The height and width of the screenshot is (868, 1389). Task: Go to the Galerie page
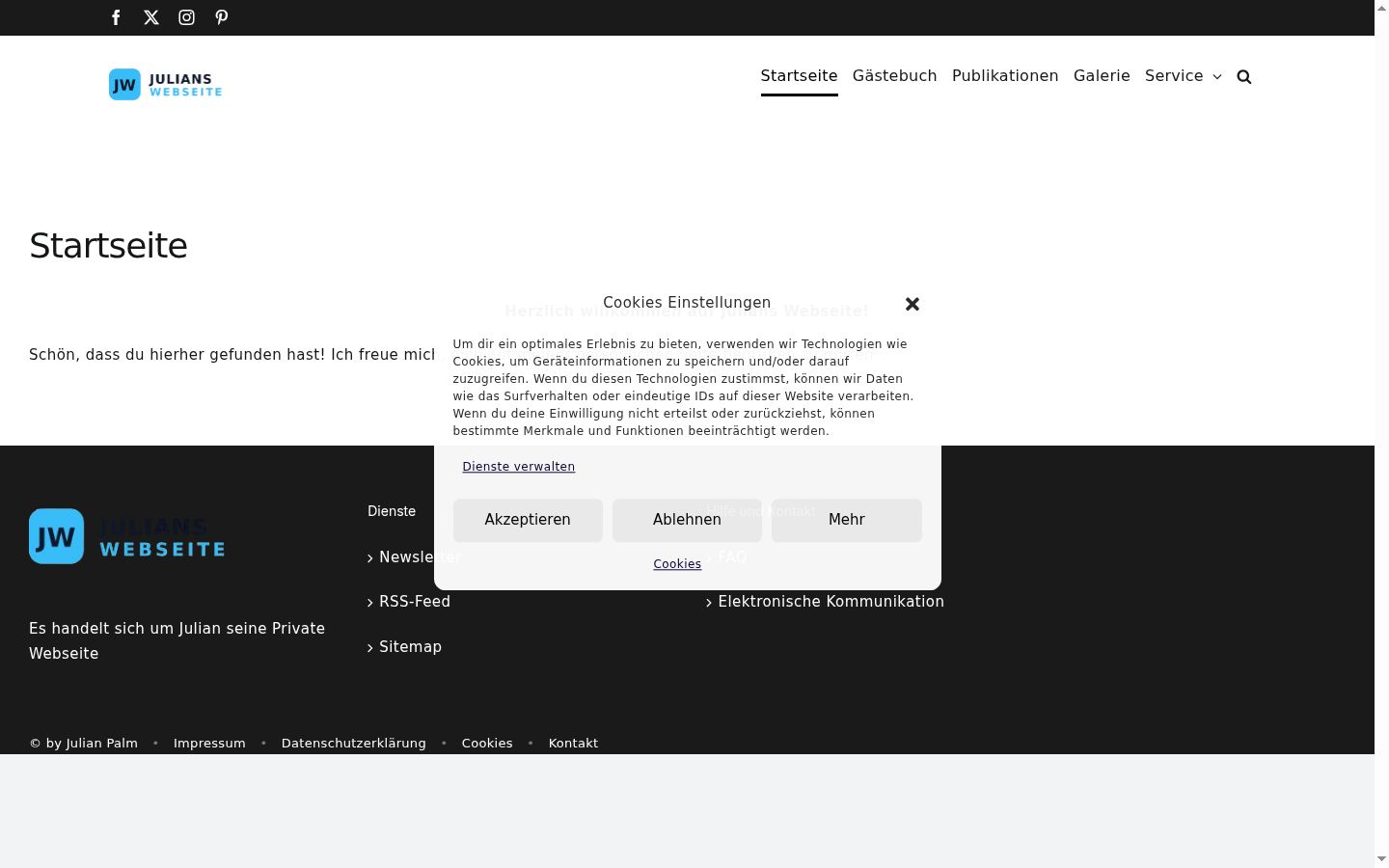[x=1102, y=76]
